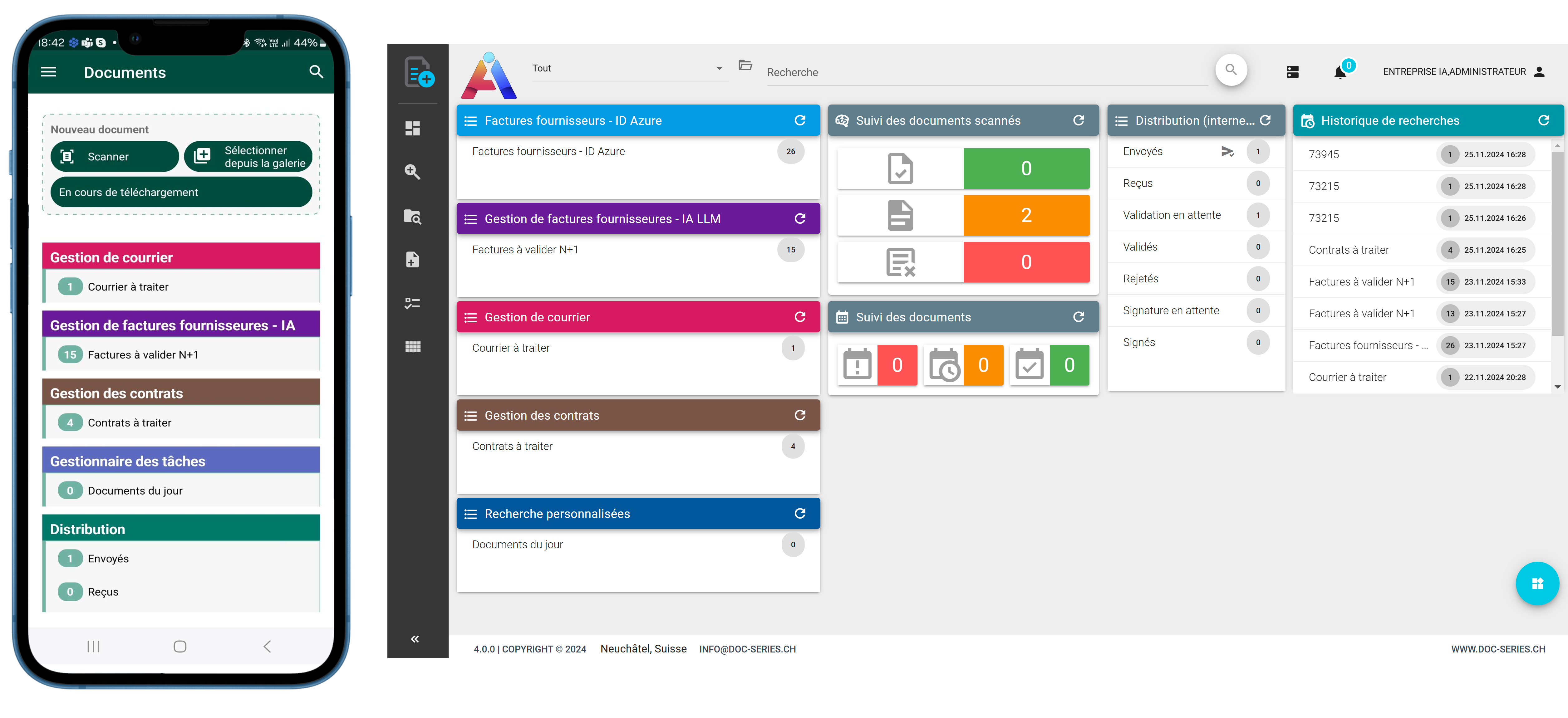Click the zoom-in search sidebar icon

[413, 172]
